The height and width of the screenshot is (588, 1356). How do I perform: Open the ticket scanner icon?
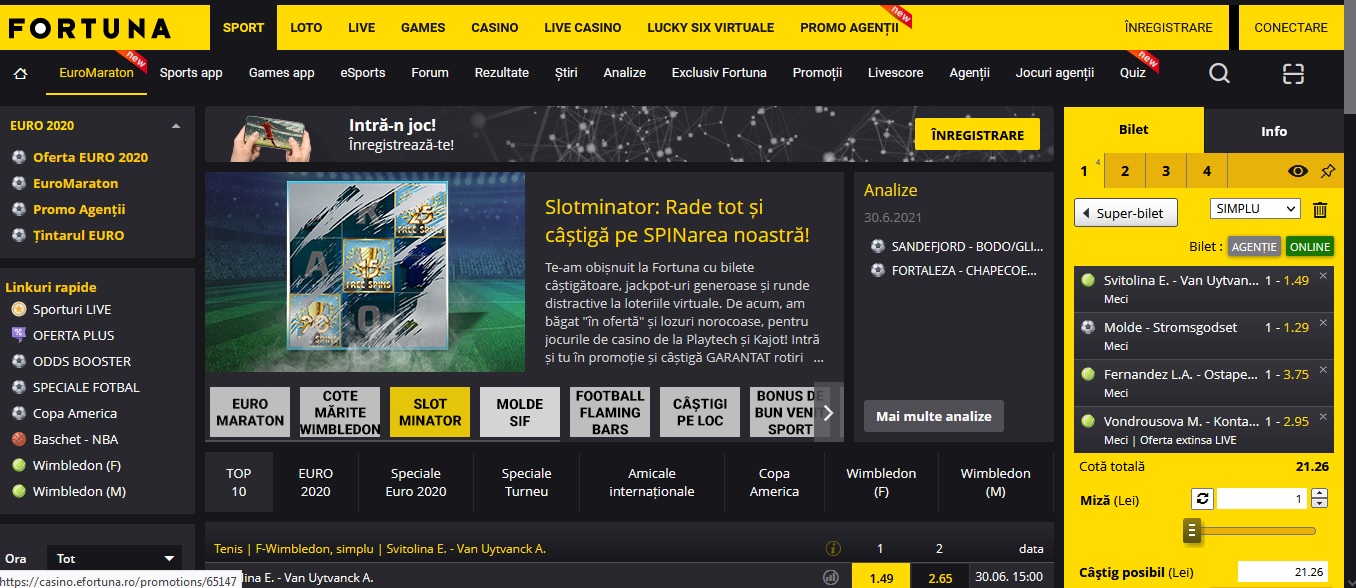[1294, 73]
